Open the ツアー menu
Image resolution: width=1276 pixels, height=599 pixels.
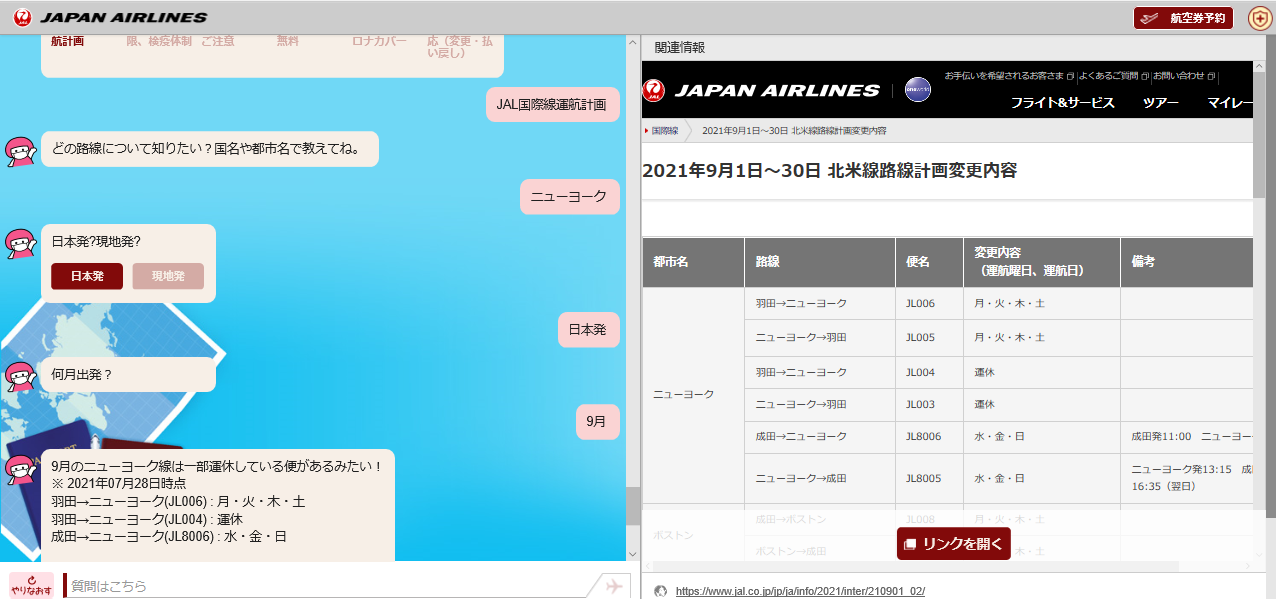pyautogui.click(x=1160, y=103)
